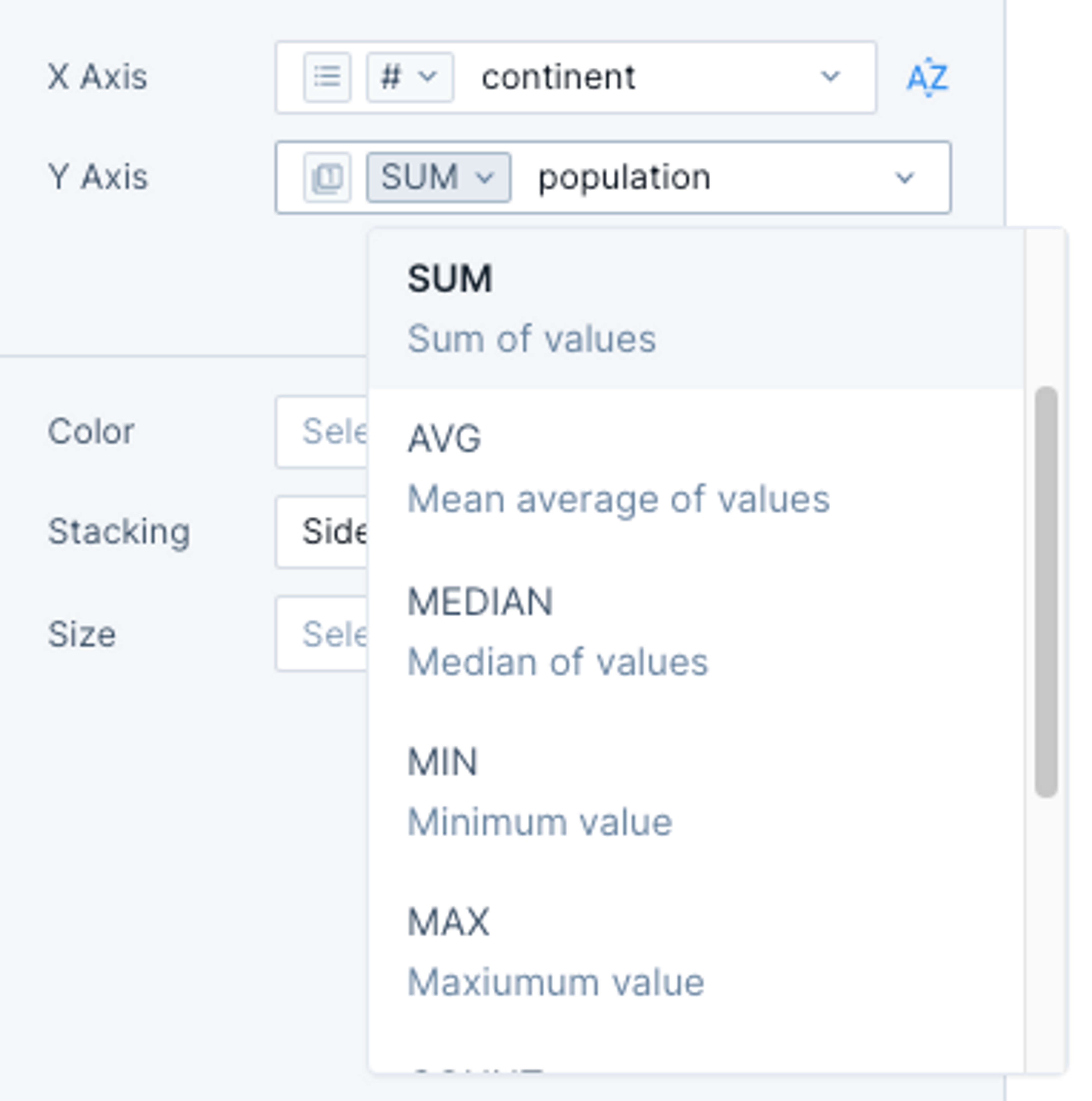
Task: Click the continent field name
Action: pyautogui.click(x=558, y=77)
